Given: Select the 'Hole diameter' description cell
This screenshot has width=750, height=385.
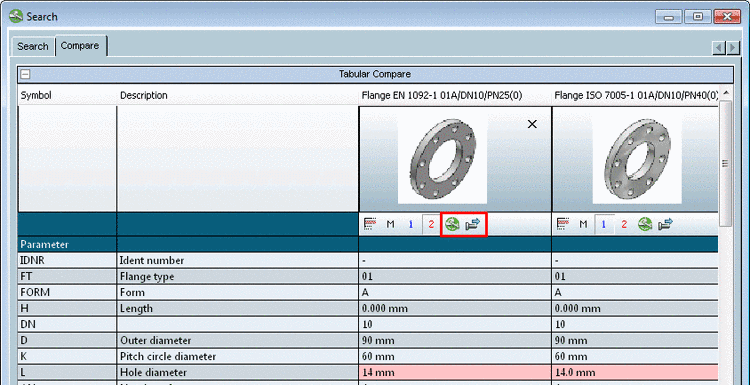Looking at the screenshot, I should [x=238, y=372].
